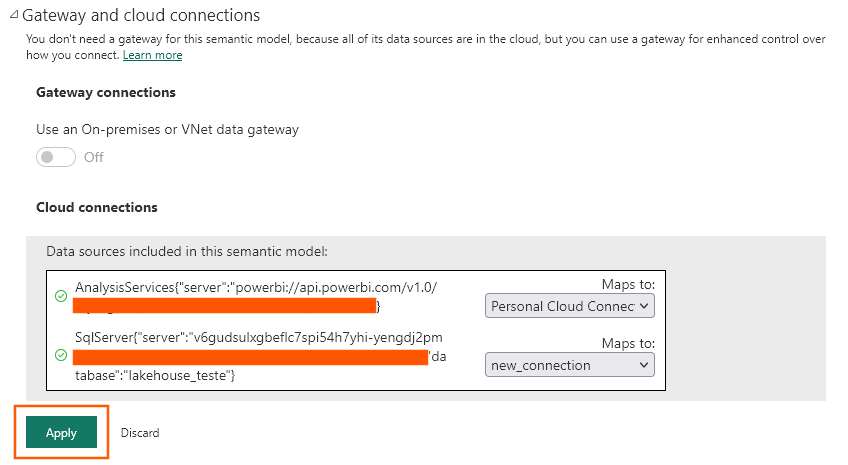848x465 pixels.
Task: Click Maps to label for SqlServer row
Action: click(x=627, y=343)
